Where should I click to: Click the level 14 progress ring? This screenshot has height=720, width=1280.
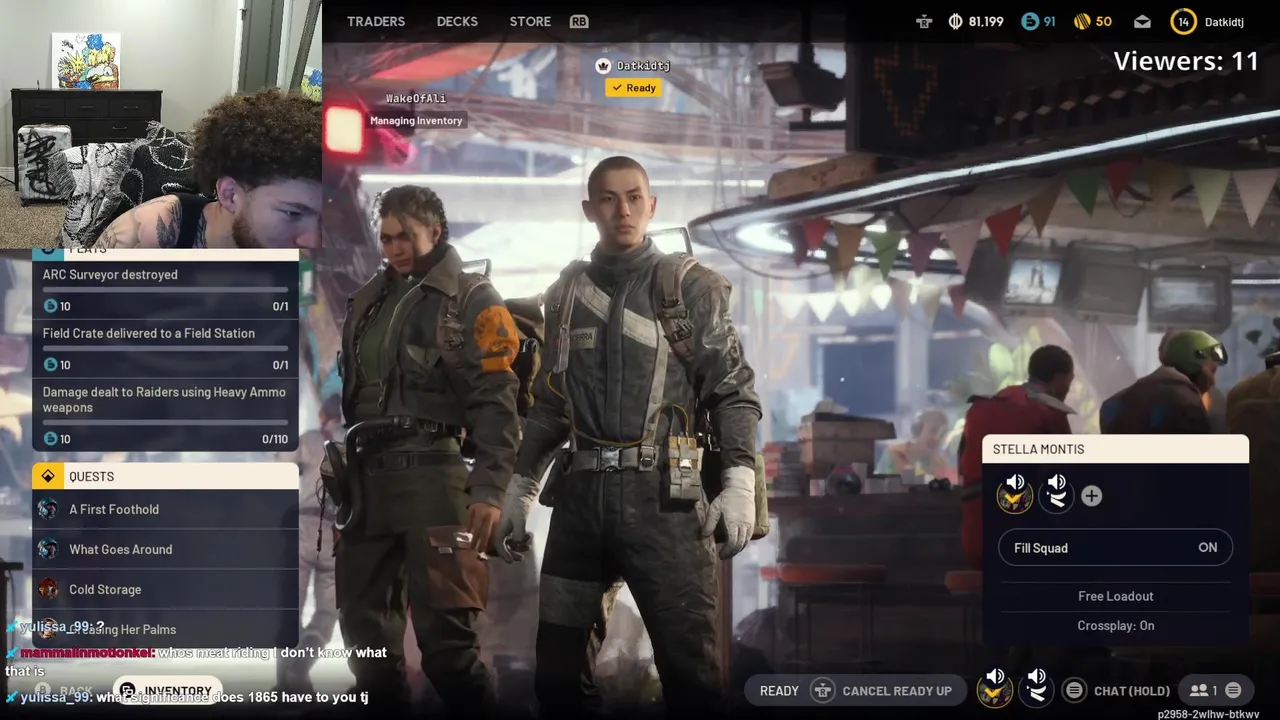1184,21
